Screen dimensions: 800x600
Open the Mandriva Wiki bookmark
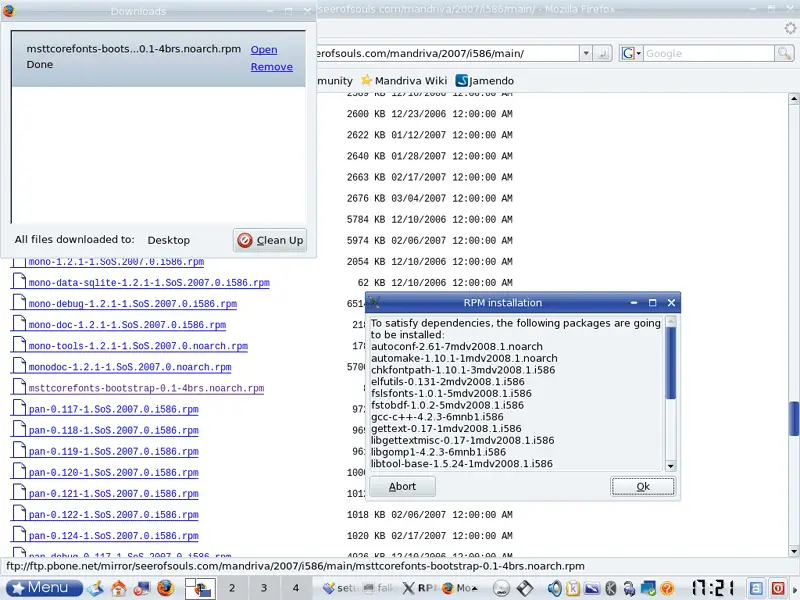[404, 81]
